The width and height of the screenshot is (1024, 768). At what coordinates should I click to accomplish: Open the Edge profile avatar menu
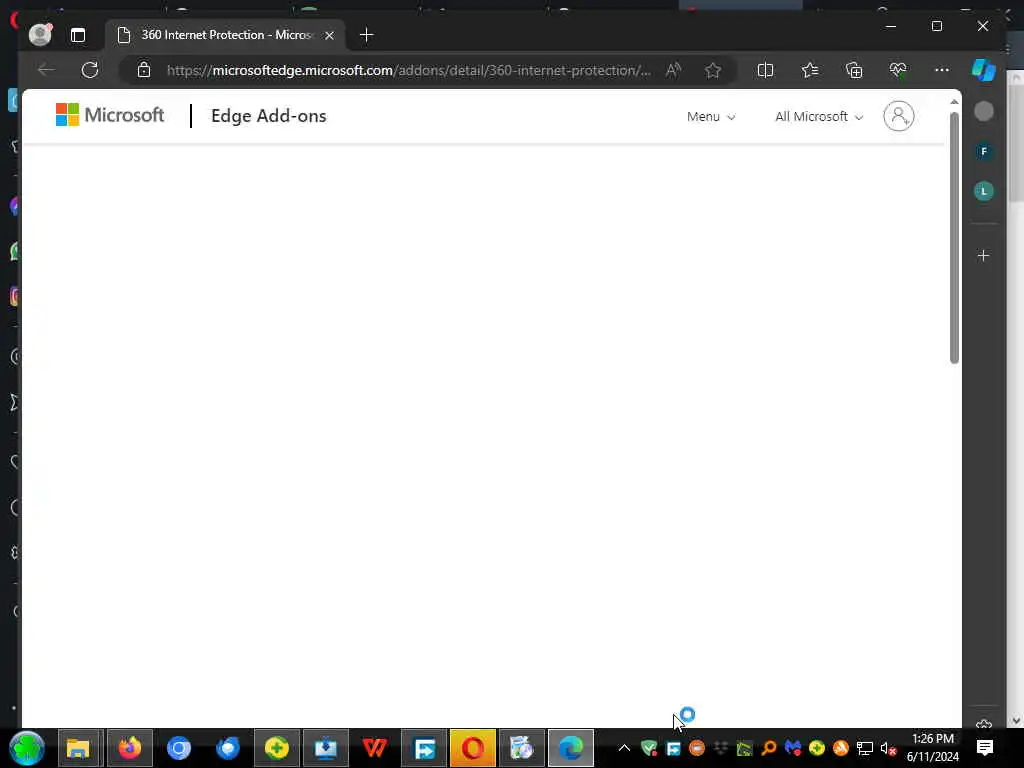coord(40,35)
